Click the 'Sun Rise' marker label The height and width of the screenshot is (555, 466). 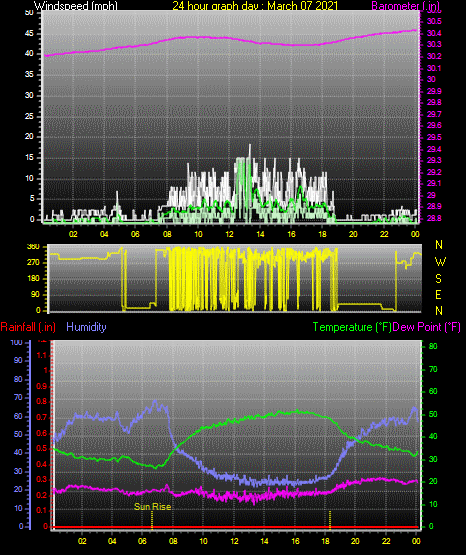coord(153,507)
